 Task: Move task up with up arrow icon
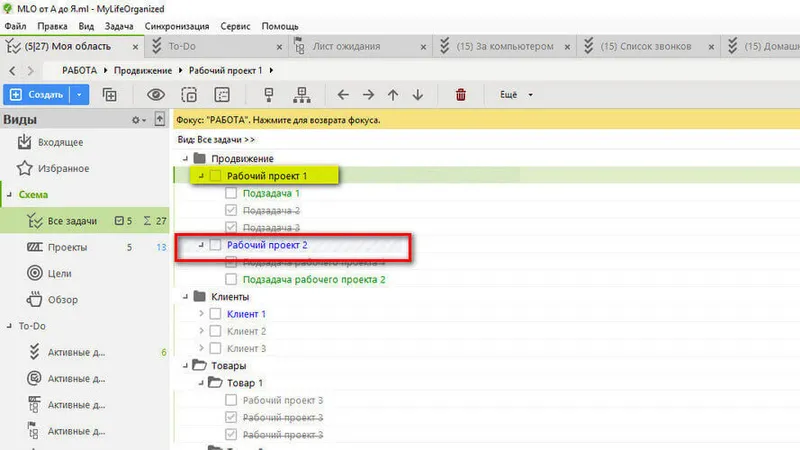click(x=393, y=94)
